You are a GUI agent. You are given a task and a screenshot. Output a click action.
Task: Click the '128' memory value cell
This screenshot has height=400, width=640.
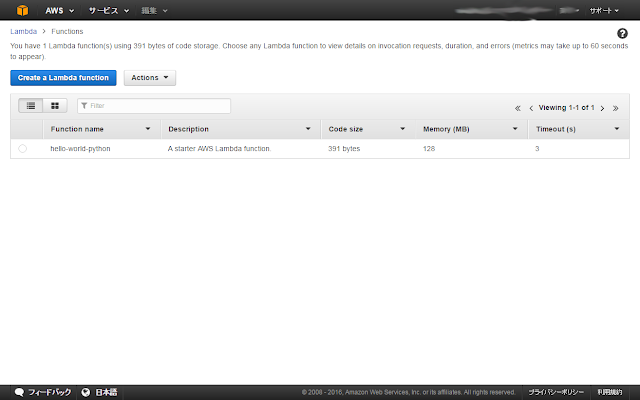click(x=429, y=149)
